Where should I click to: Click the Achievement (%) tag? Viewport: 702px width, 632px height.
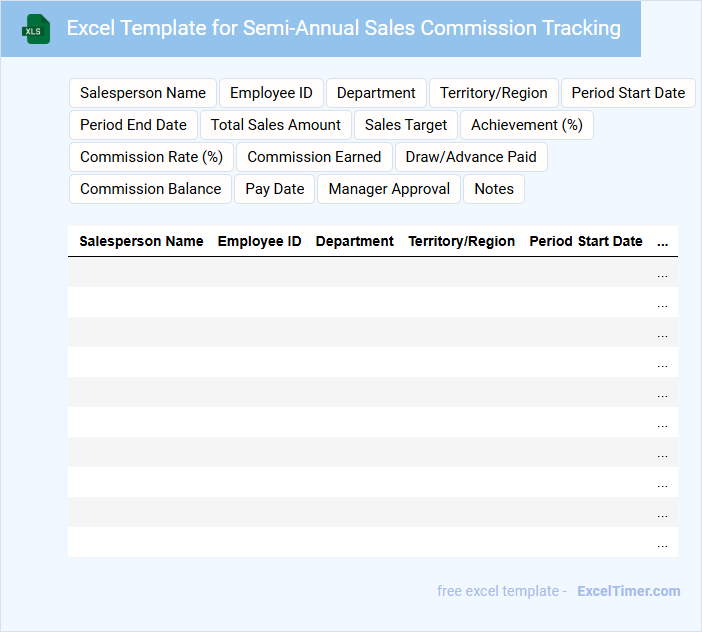pyautogui.click(x=527, y=125)
